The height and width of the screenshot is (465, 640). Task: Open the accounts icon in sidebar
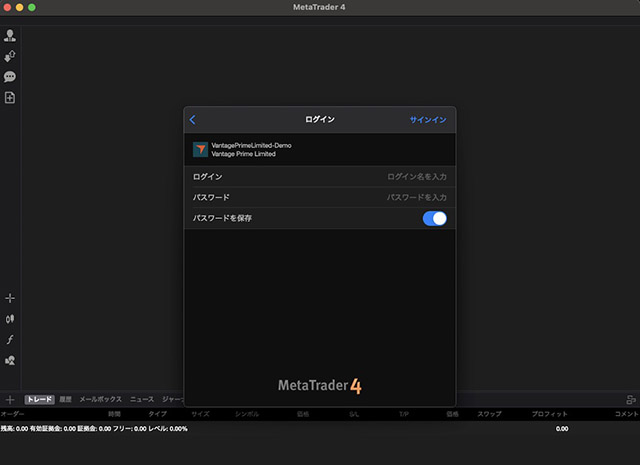pos(10,35)
